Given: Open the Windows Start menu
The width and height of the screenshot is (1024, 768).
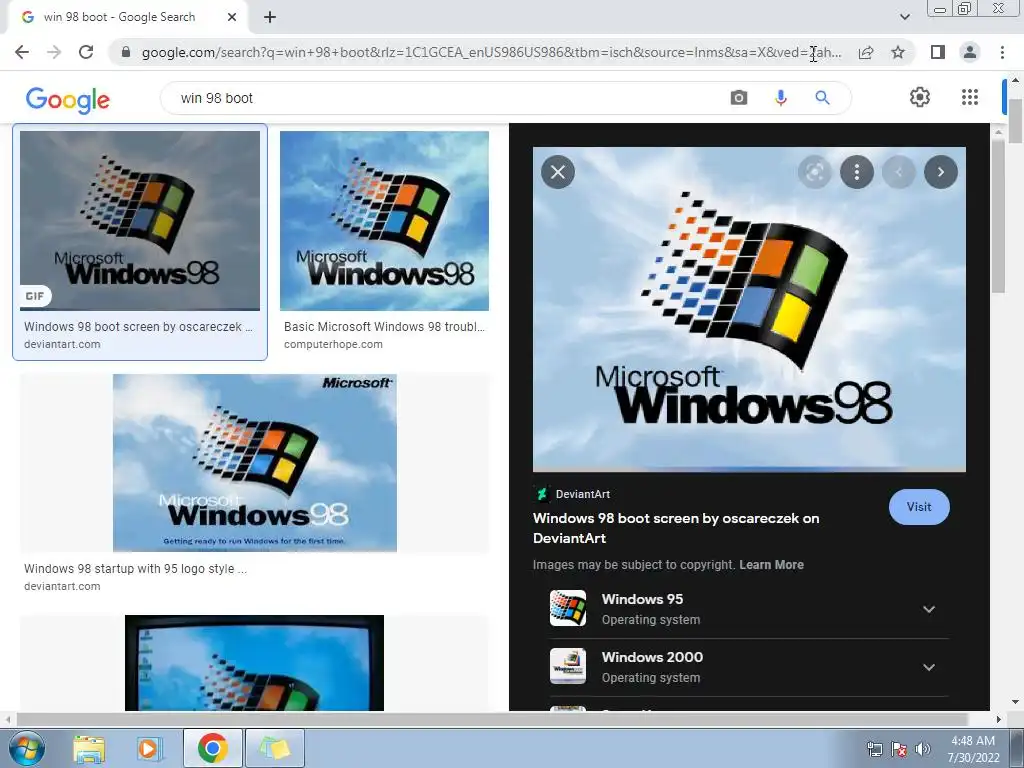Looking at the screenshot, I should pos(26,748).
